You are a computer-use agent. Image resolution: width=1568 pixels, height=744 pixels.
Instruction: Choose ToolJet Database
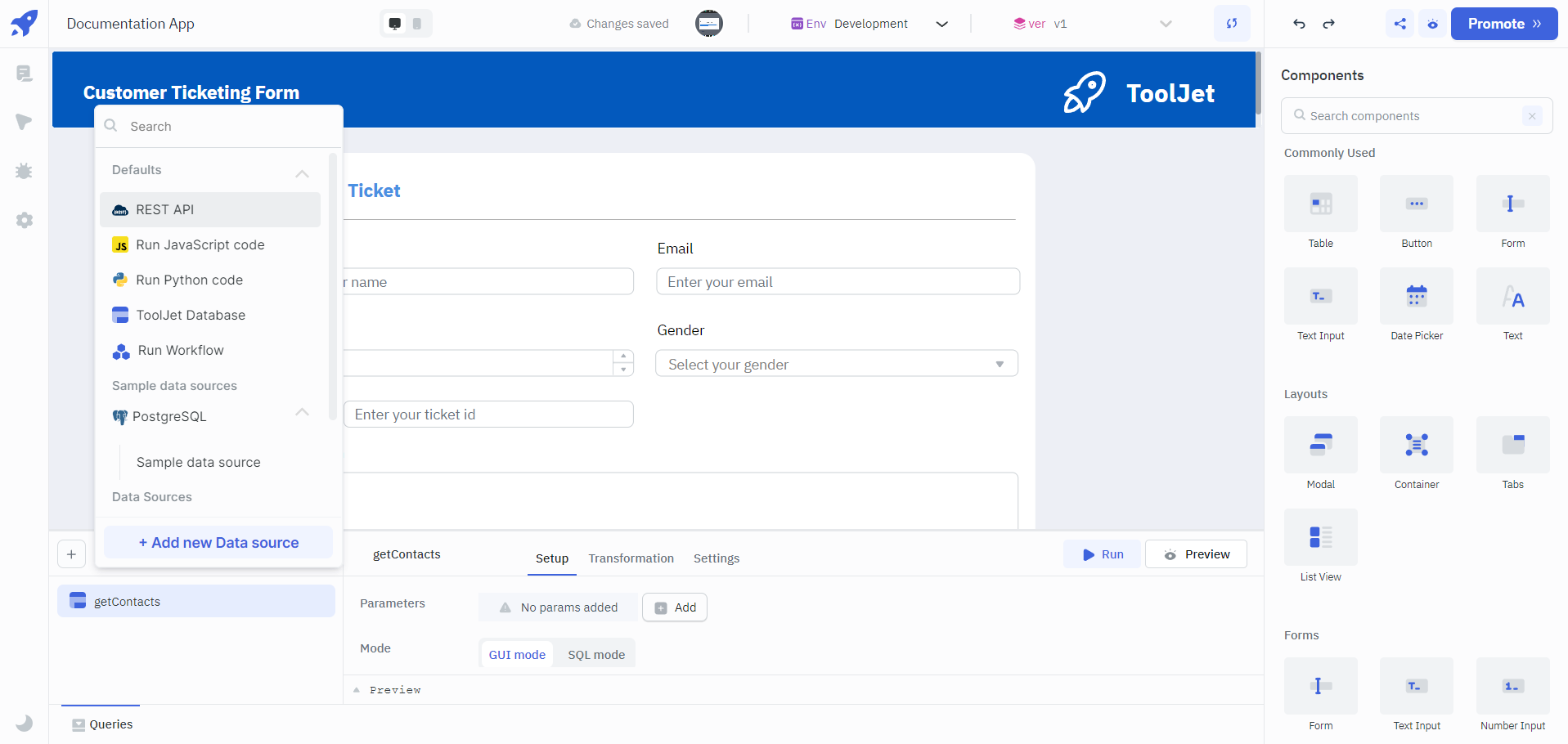coord(210,315)
